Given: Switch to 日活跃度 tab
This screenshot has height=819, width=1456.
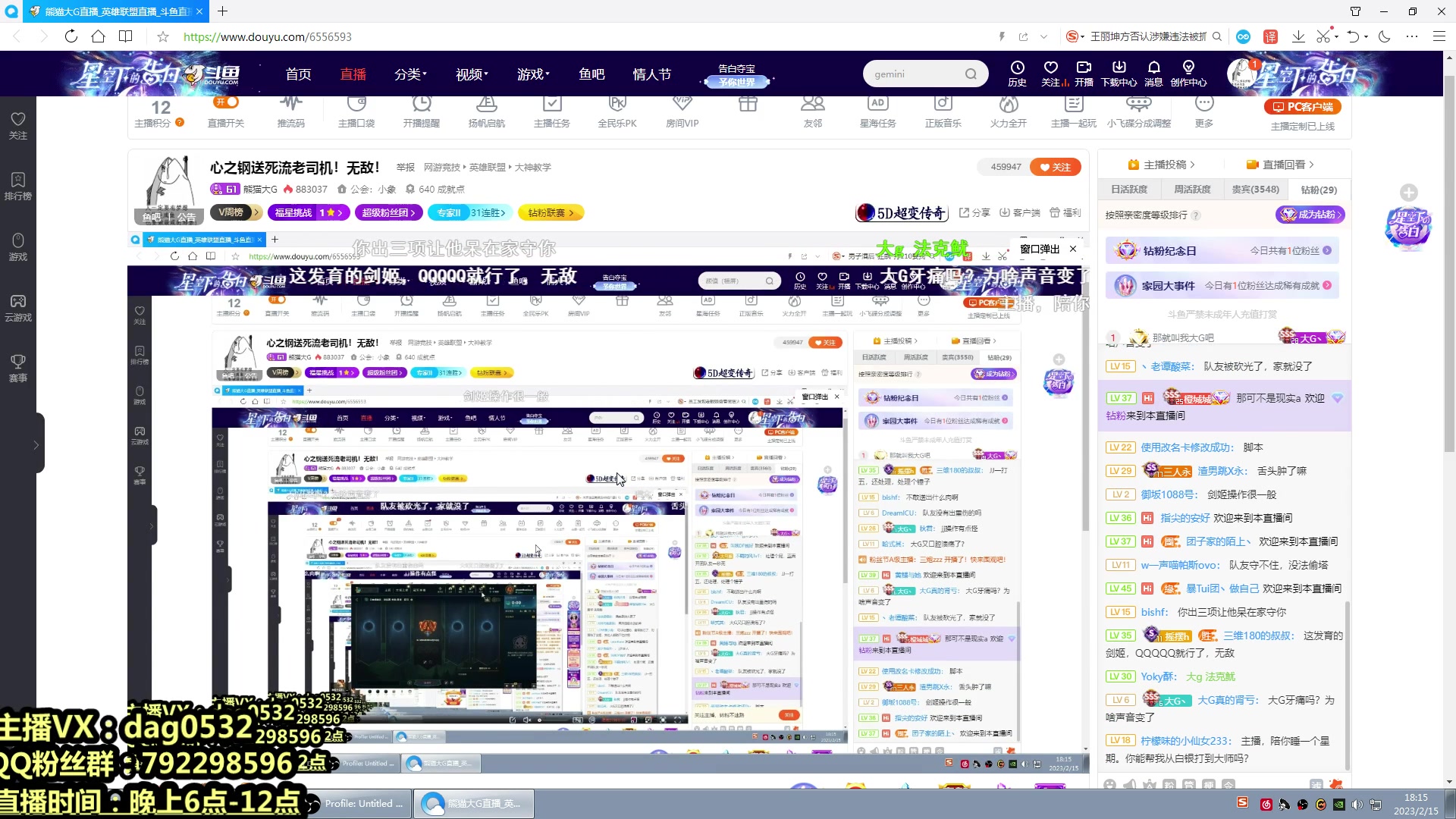Looking at the screenshot, I should (x=1130, y=190).
